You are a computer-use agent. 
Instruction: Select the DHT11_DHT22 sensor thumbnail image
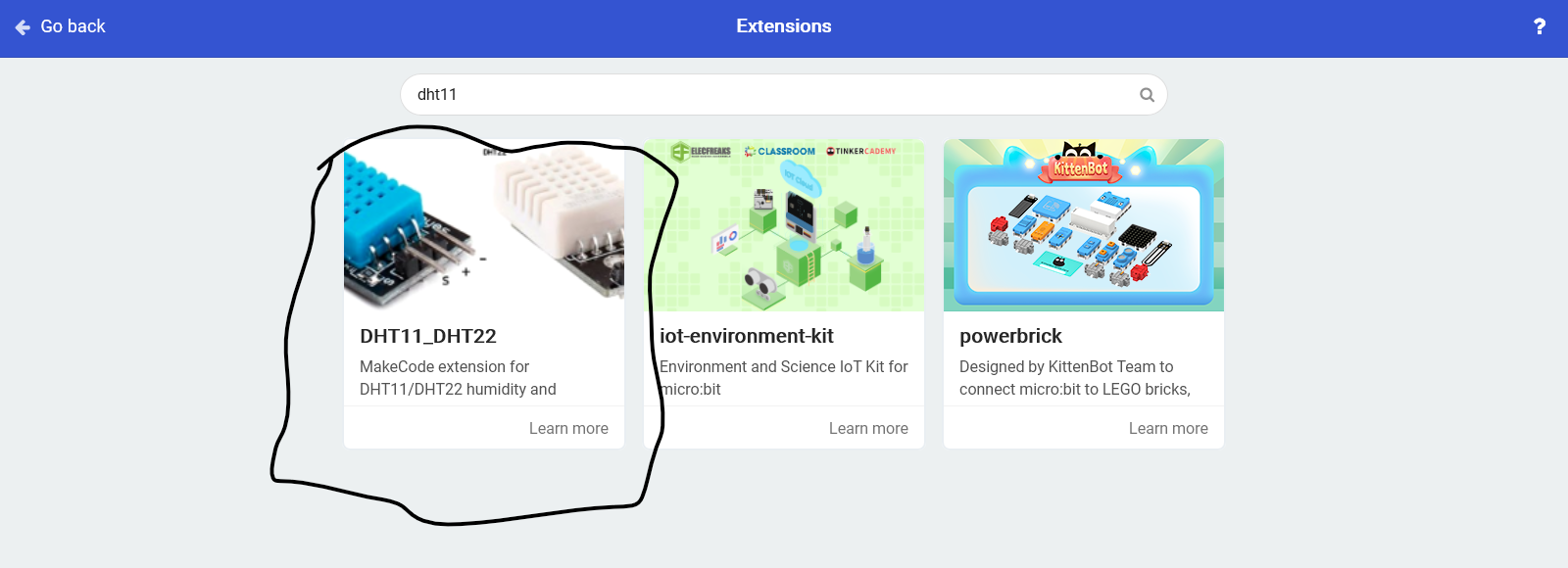(484, 225)
